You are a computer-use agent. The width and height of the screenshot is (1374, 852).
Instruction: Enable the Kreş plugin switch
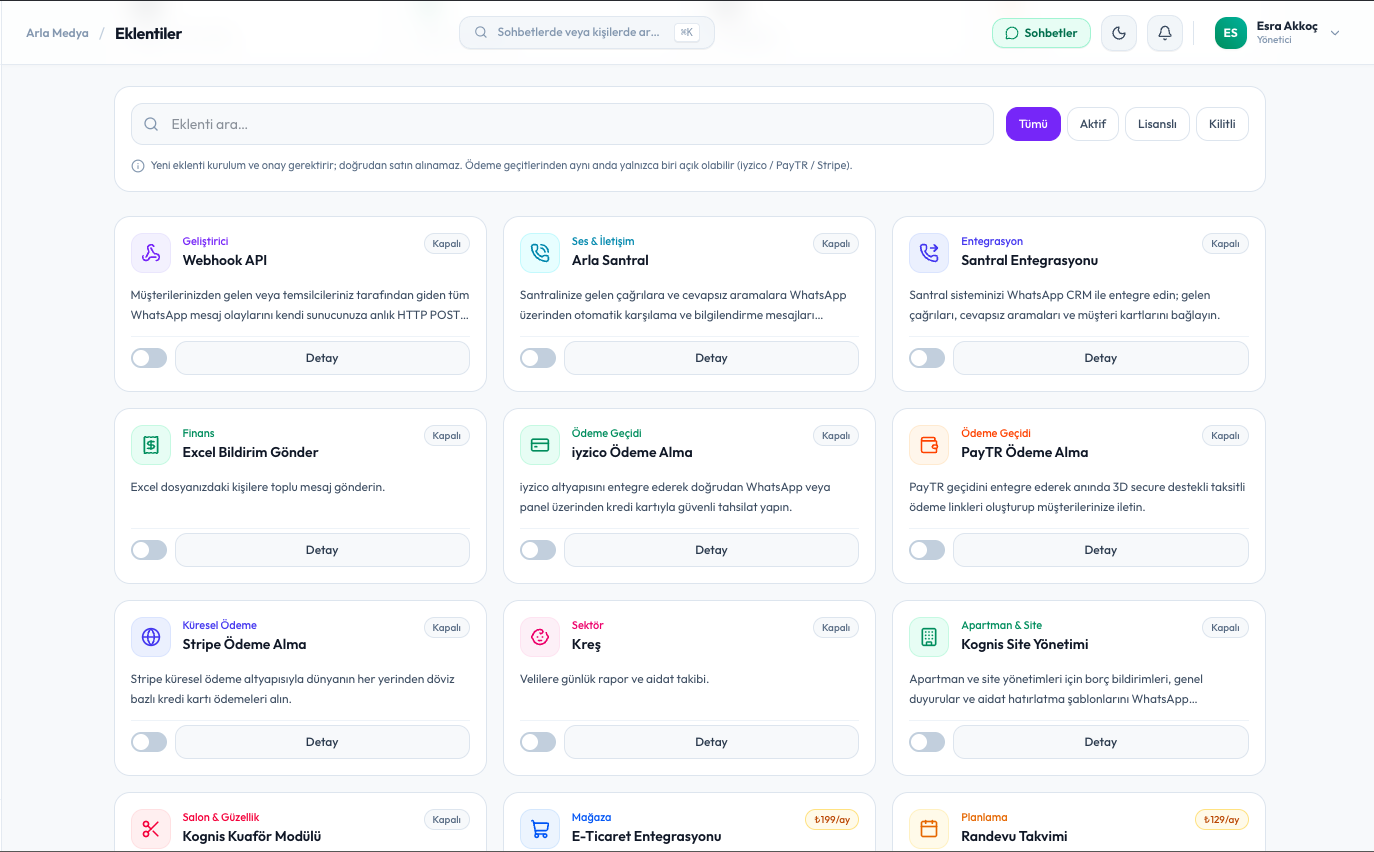tap(538, 742)
